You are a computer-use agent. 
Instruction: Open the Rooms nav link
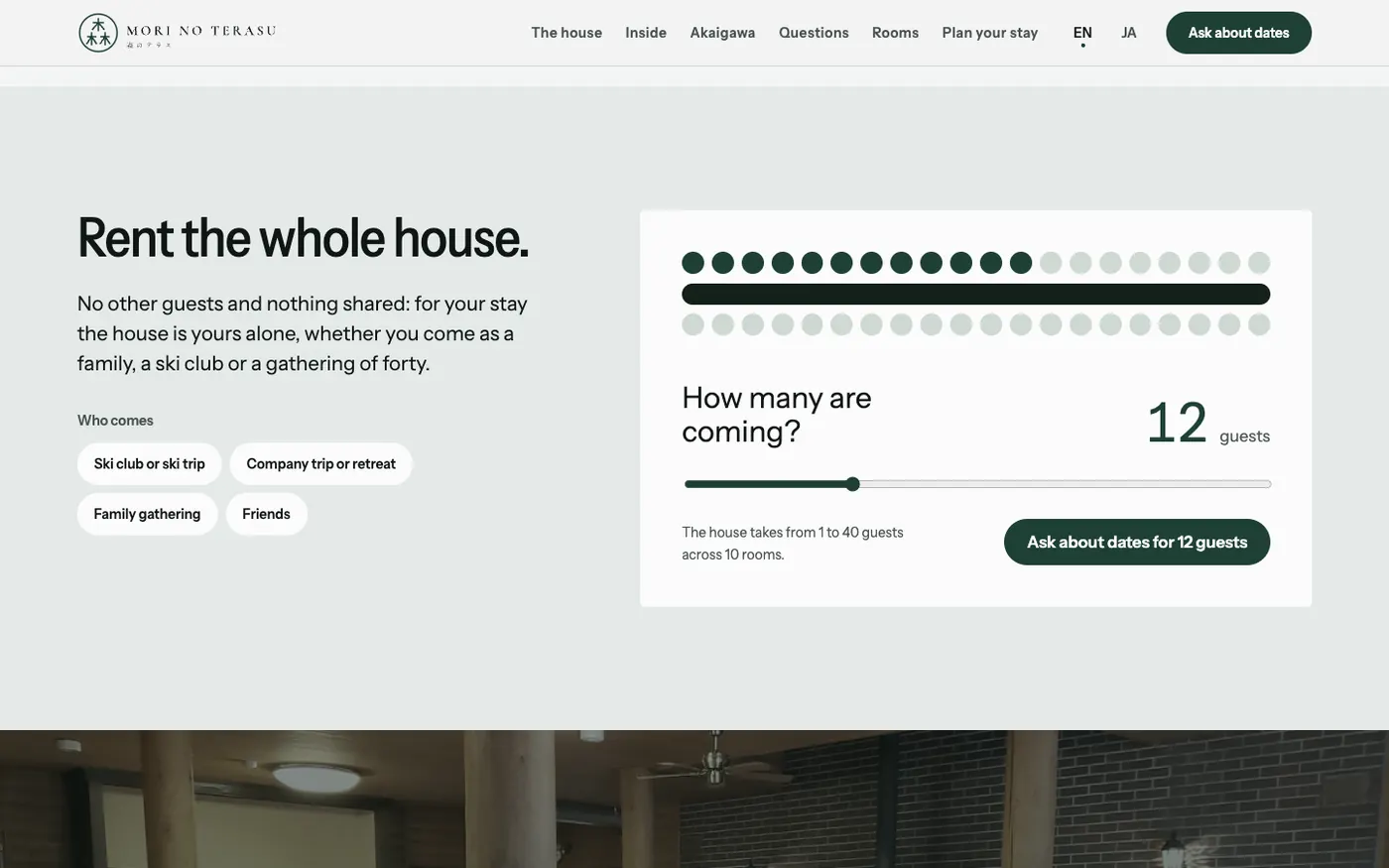pyautogui.click(x=895, y=33)
